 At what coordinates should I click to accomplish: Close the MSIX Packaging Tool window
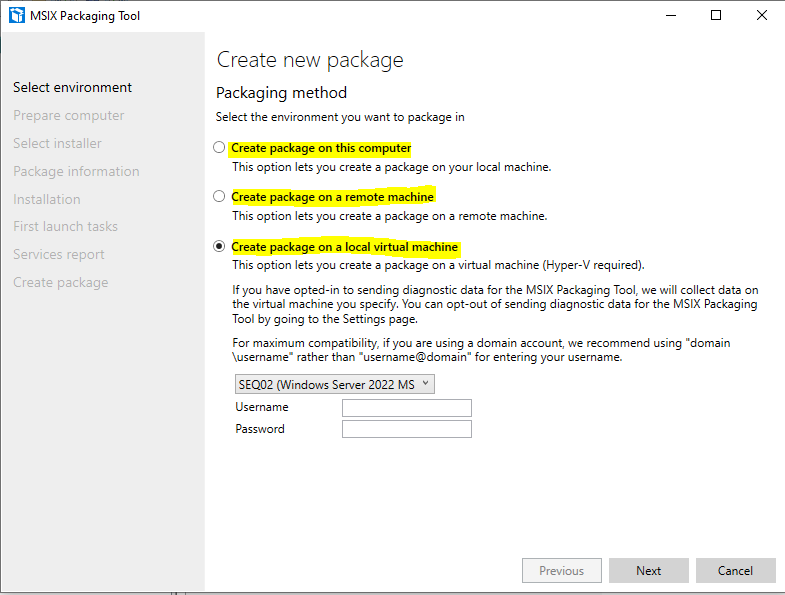[762, 16]
